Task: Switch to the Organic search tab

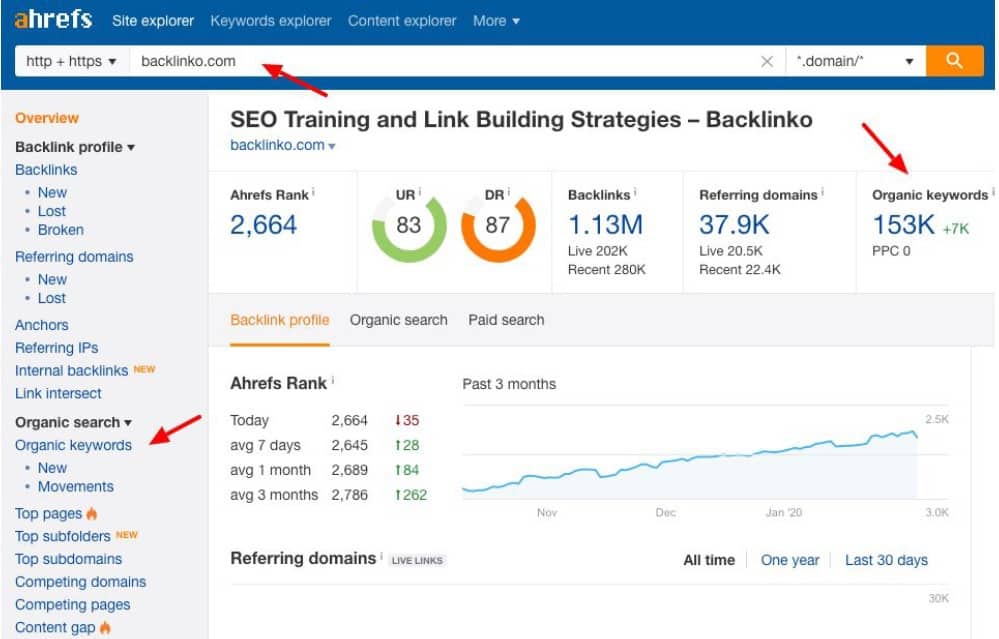Action: (x=398, y=320)
